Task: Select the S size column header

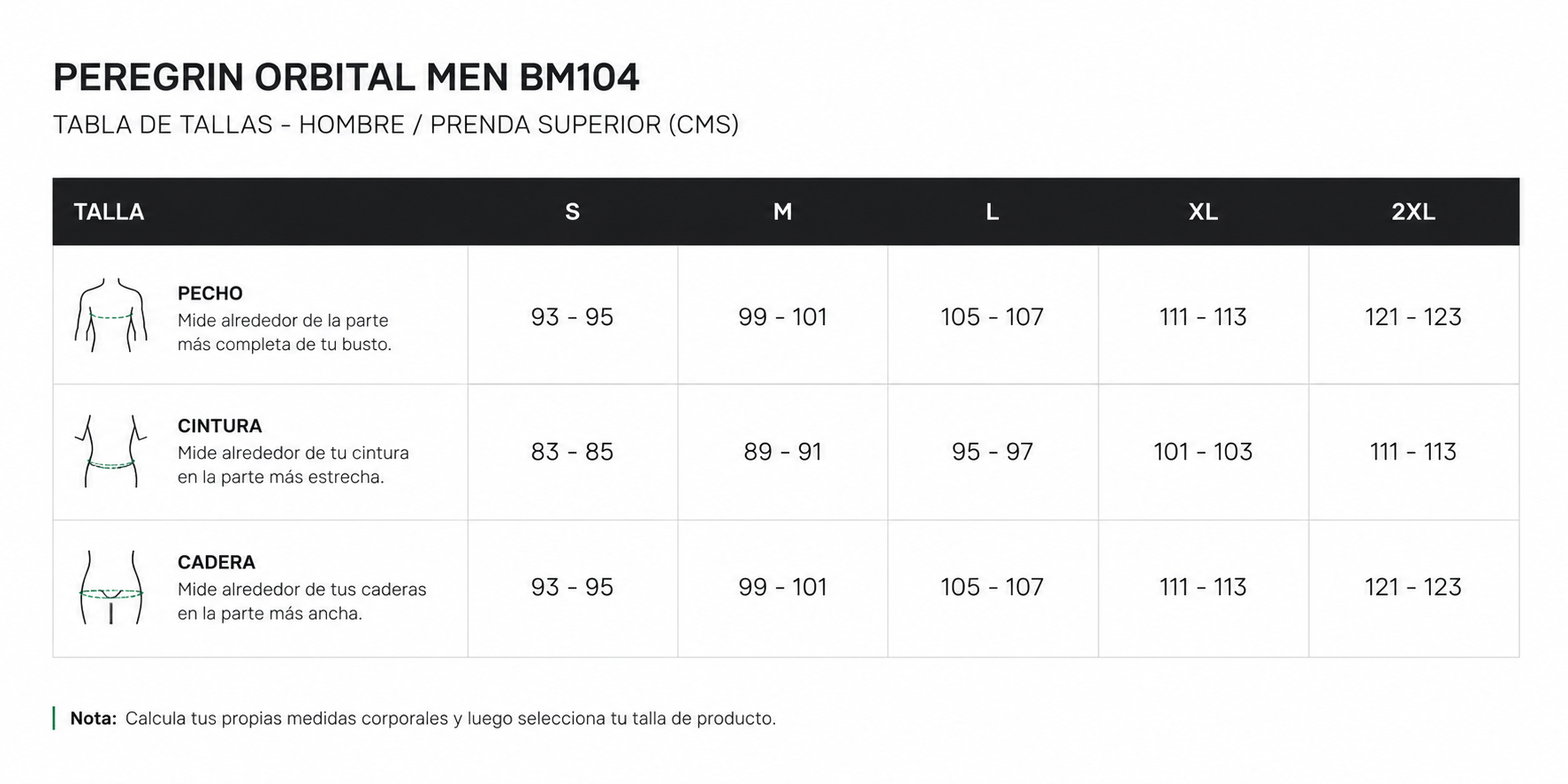Action: click(x=572, y=212)
